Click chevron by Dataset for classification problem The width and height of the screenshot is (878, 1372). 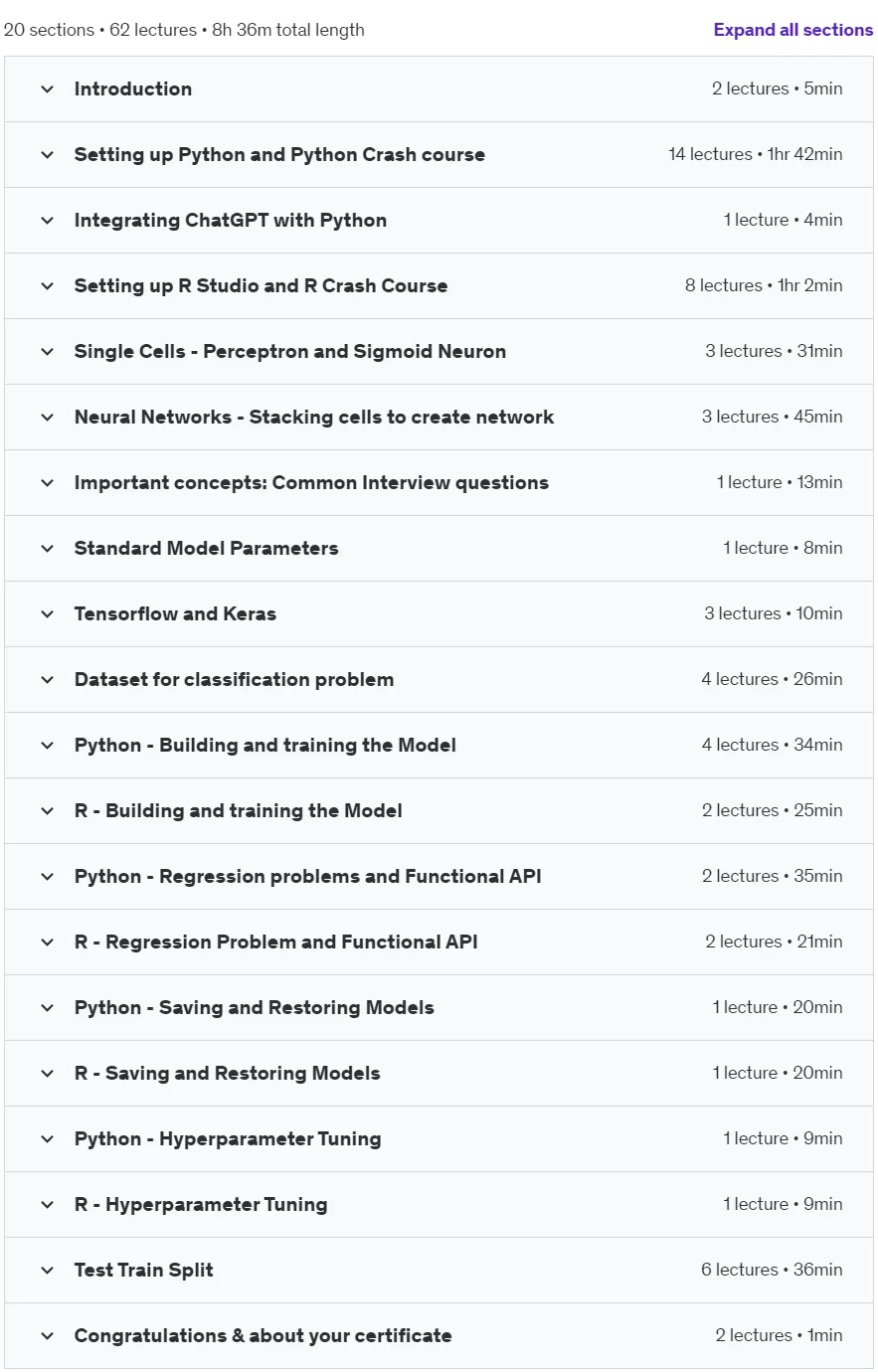pos(47,680)
